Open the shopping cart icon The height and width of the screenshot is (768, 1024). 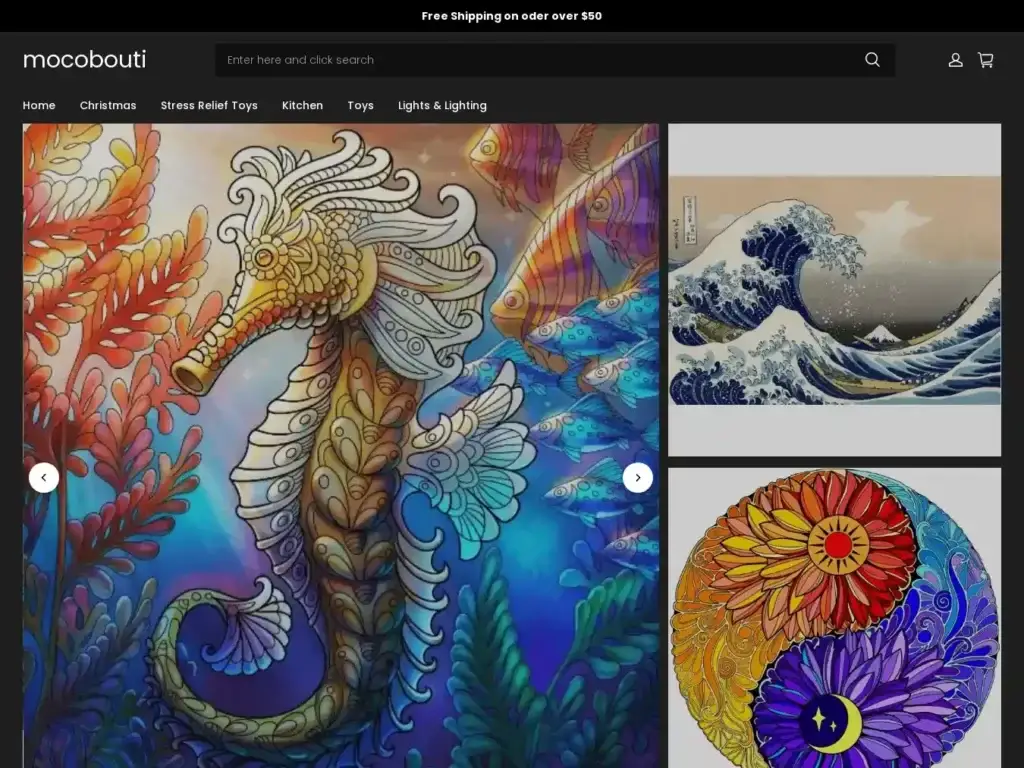[985, 60]
